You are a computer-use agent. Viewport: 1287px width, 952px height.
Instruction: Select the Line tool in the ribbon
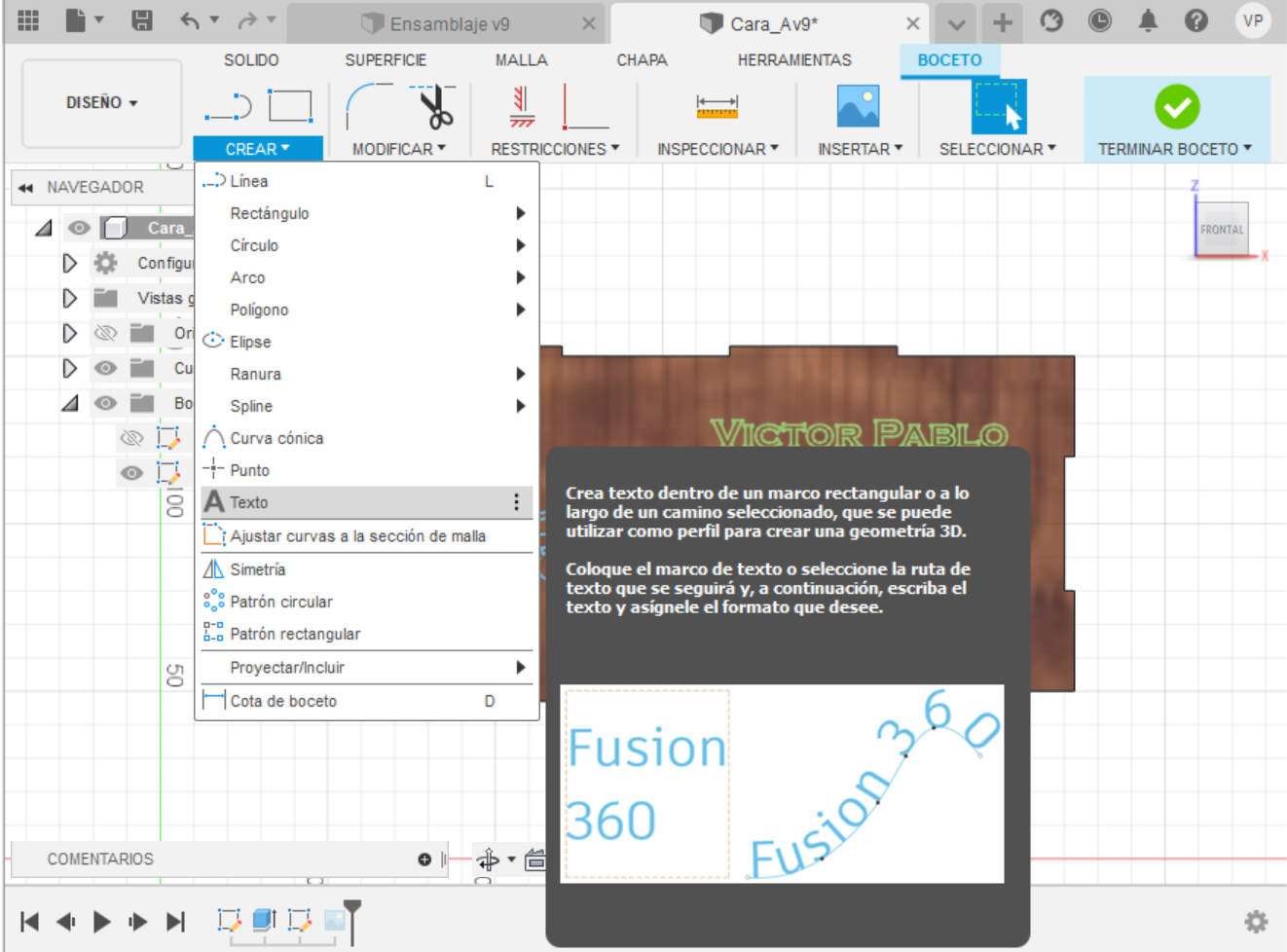coord(228,106)
